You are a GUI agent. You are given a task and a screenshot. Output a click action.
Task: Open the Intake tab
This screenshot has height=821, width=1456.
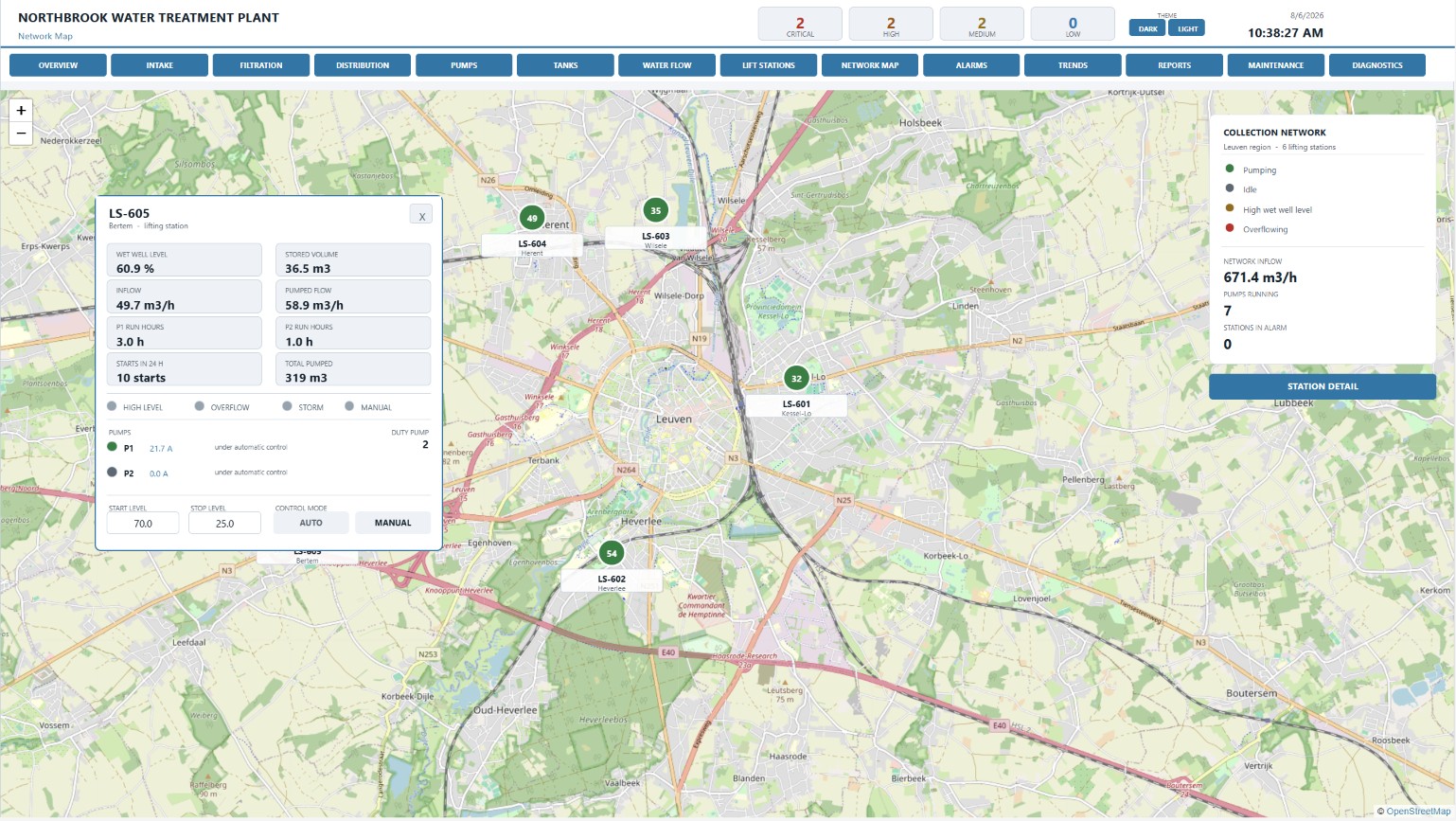[x=159, y=65]
